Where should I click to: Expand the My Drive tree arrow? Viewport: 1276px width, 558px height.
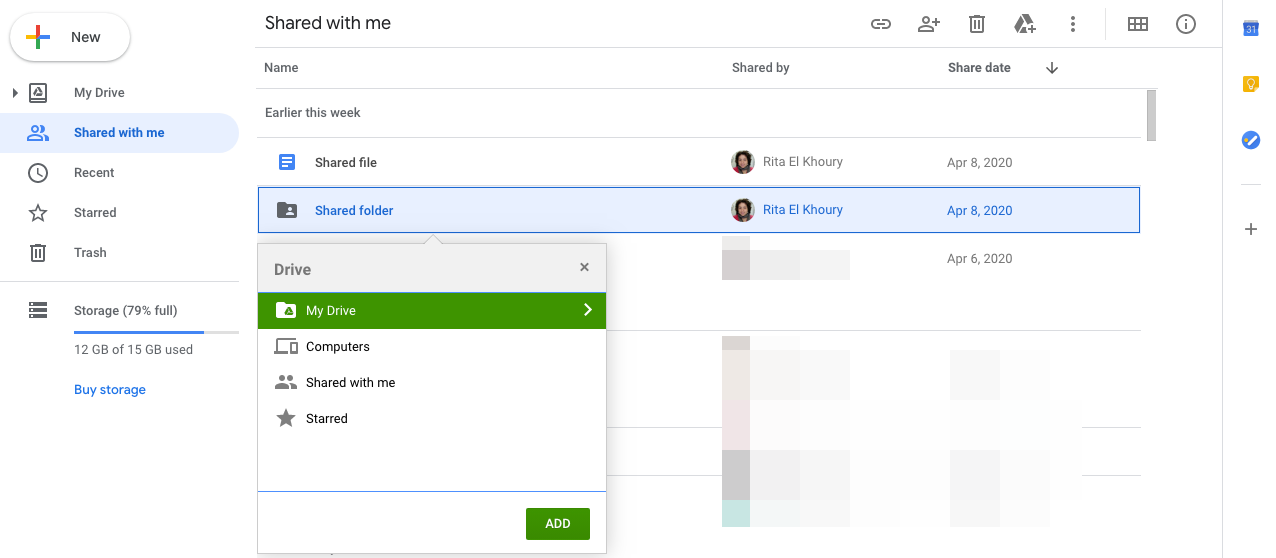(x=15, y=93)
